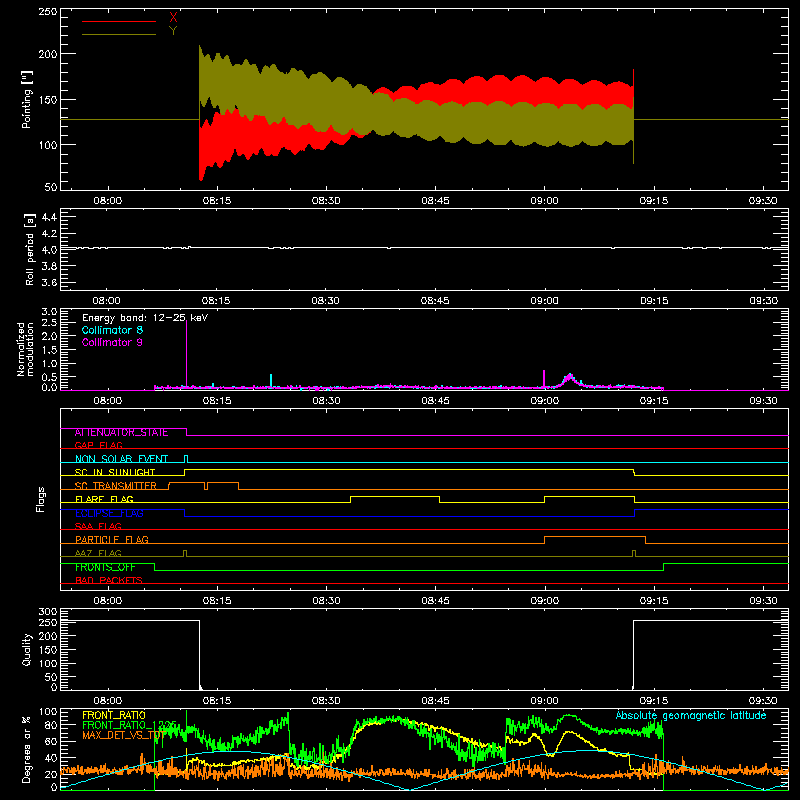Click the PARTICLE_FLAG label
This screenshot has height=800, width=800.
coord(112,540)
